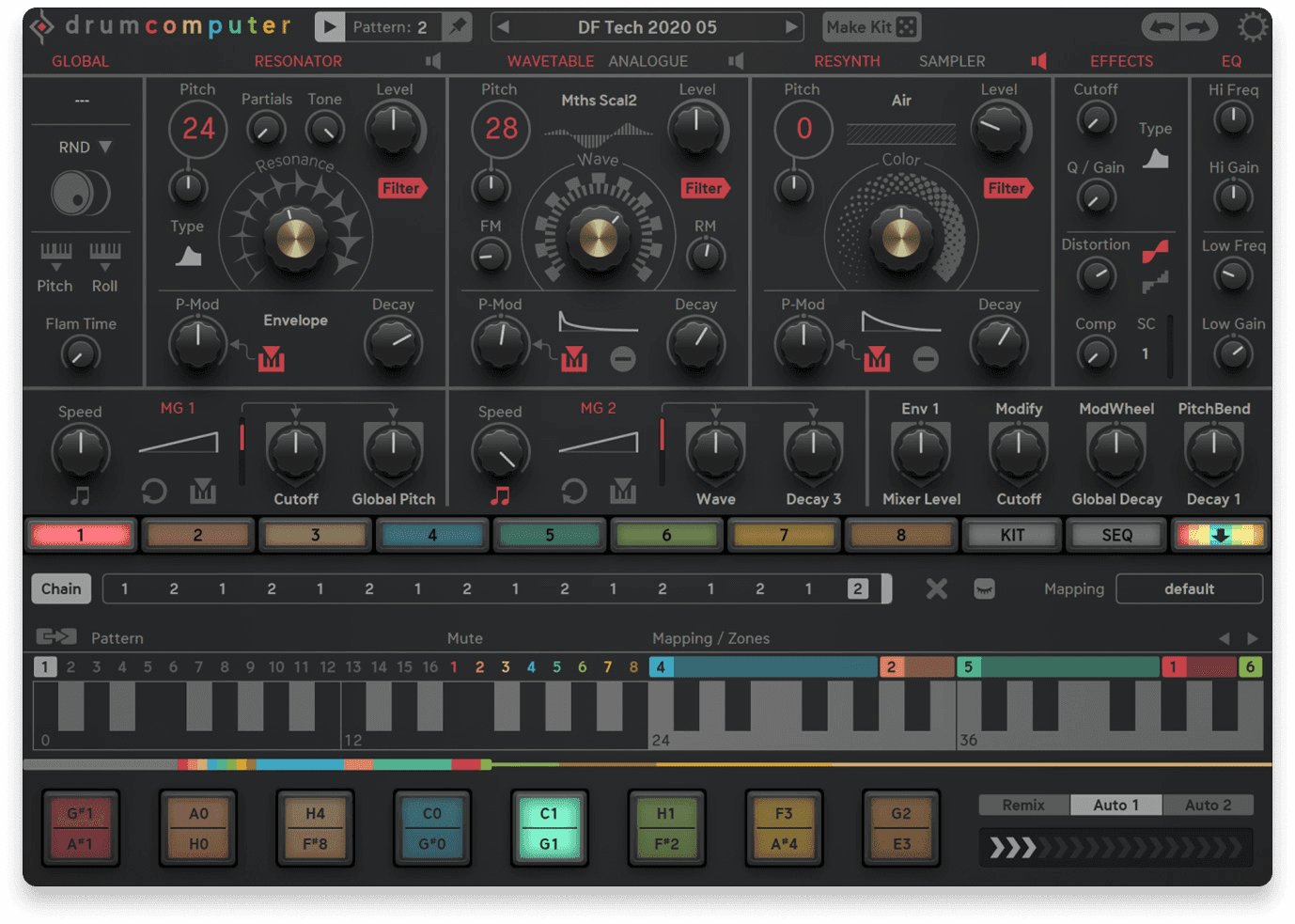
Task: Click the pattern pin icon beside Pattern: 2
Action: click(458, 26)
